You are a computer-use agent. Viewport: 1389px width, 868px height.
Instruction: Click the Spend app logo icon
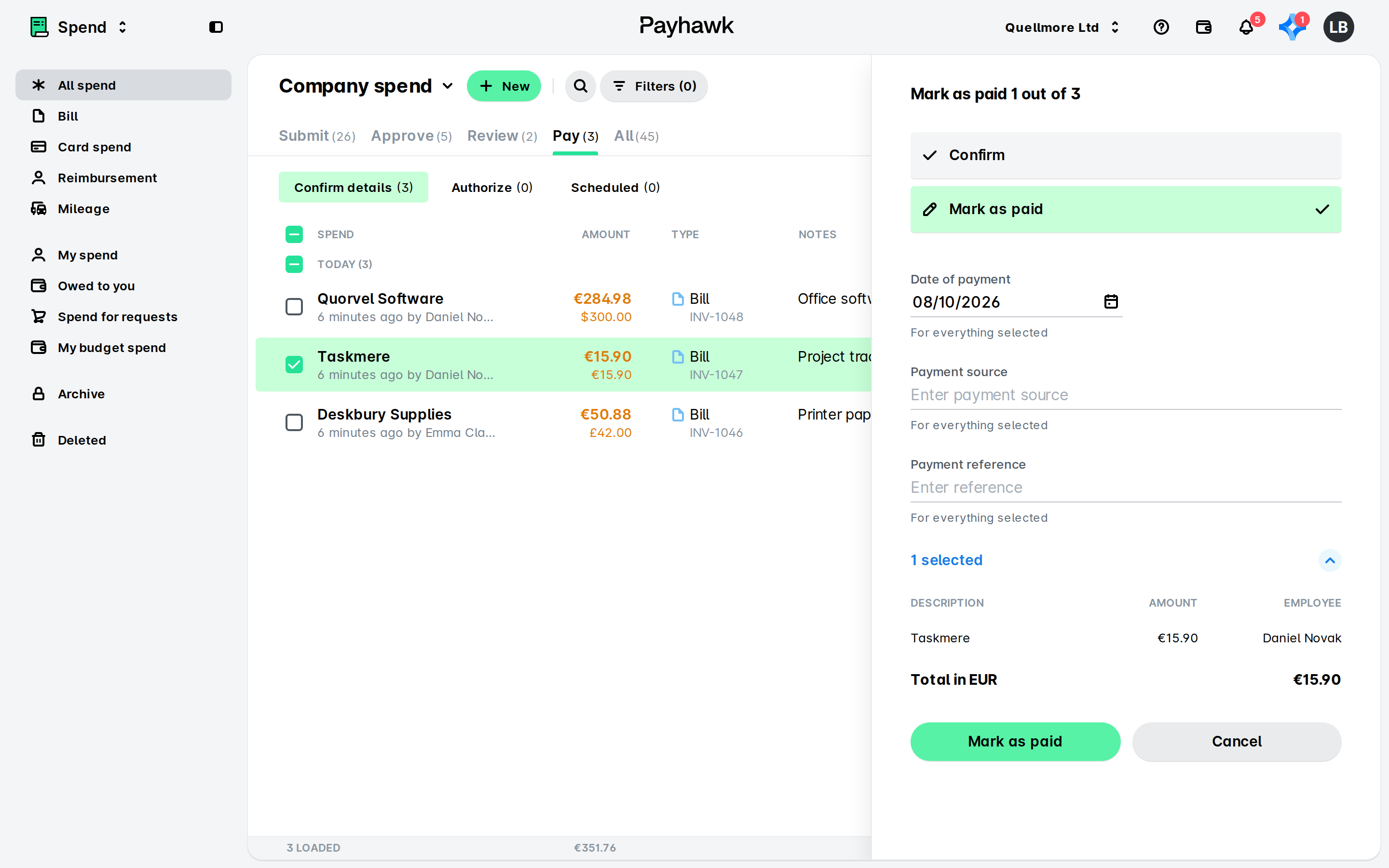click(x=39, y=27)
